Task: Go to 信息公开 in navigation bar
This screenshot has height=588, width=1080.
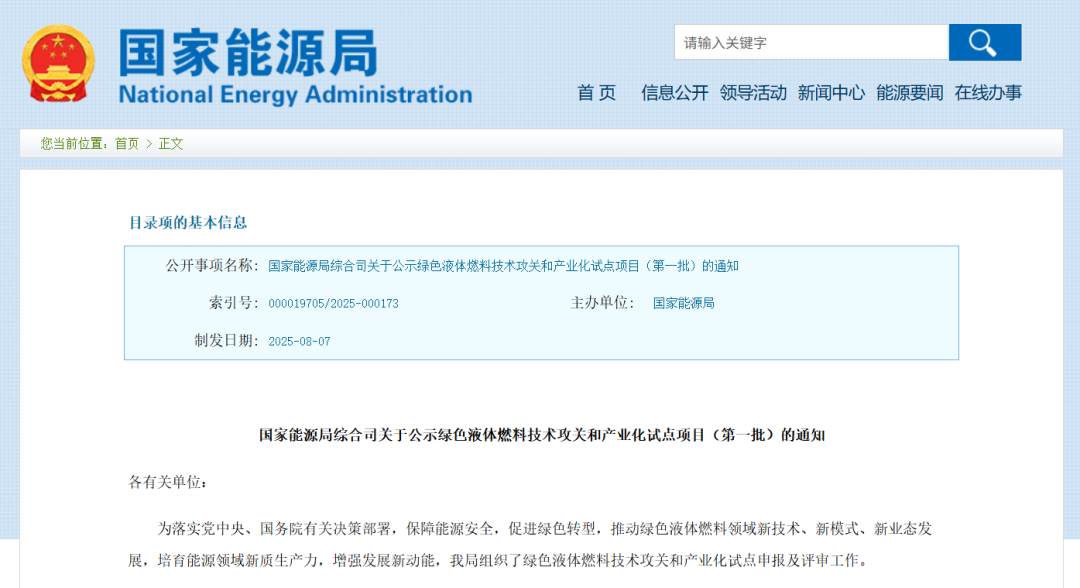Action: 674,93
